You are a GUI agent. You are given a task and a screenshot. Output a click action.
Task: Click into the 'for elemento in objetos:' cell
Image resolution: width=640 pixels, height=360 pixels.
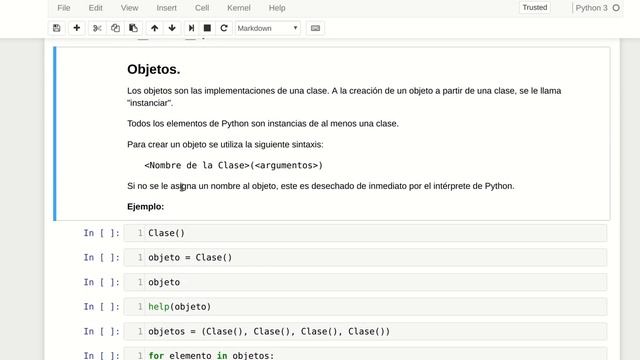click(x=365, y=354)
